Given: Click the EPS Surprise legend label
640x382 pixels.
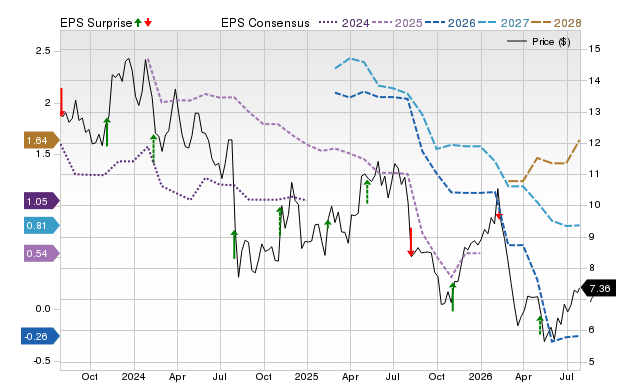Looking at the screenshot, I should pyautogui.click(x=96, y=23).
